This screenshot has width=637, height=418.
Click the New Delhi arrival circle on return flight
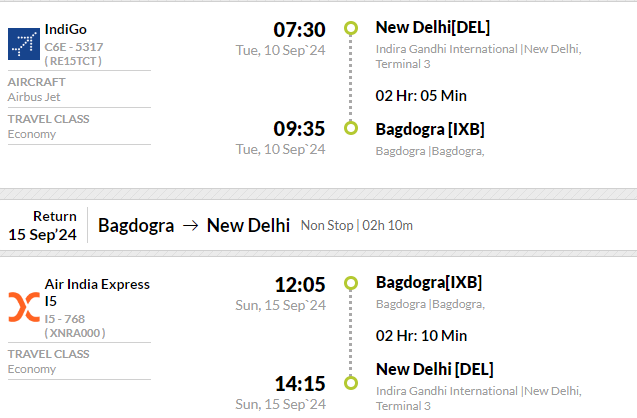pyautogui.click(x=351, y=383)
